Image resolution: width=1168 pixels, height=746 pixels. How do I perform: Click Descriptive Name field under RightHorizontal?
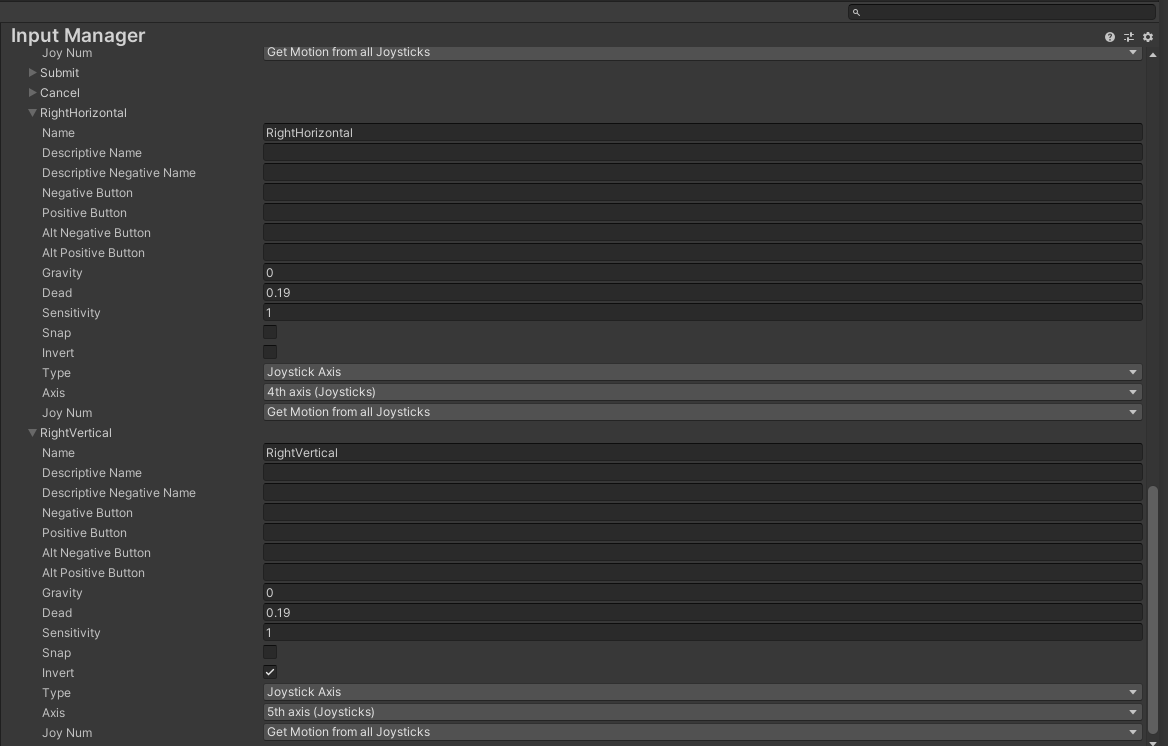pos(702,153)
